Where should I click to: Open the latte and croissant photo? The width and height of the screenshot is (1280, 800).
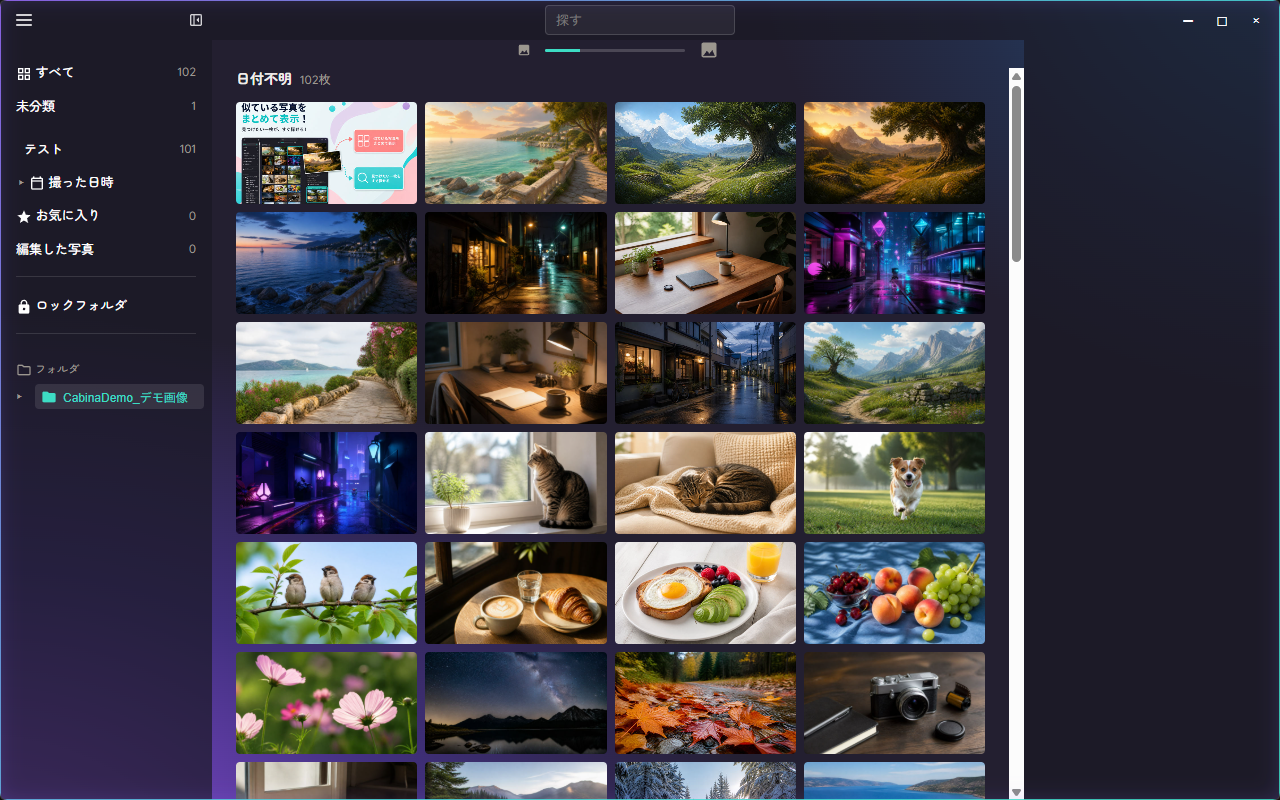pyautogui.click(x=516, y=593)
